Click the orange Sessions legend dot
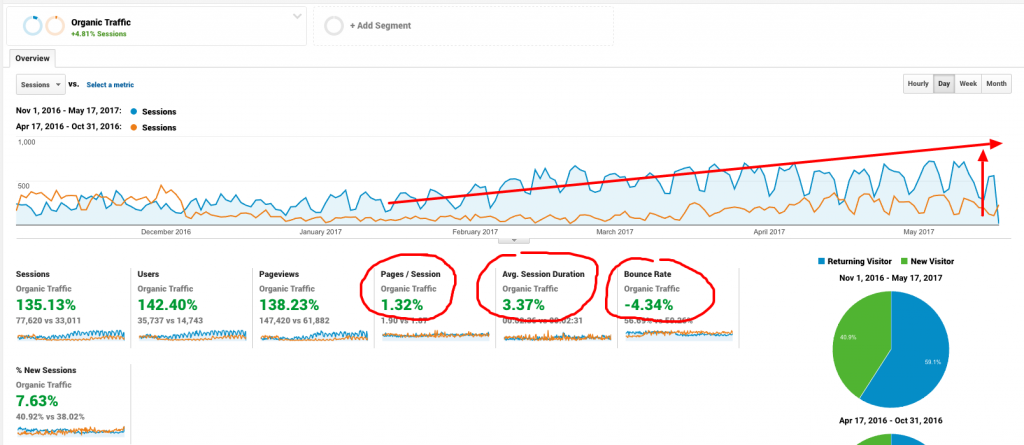The width and height of the screenshot is (1024, 445). click(x=133, y=127)
